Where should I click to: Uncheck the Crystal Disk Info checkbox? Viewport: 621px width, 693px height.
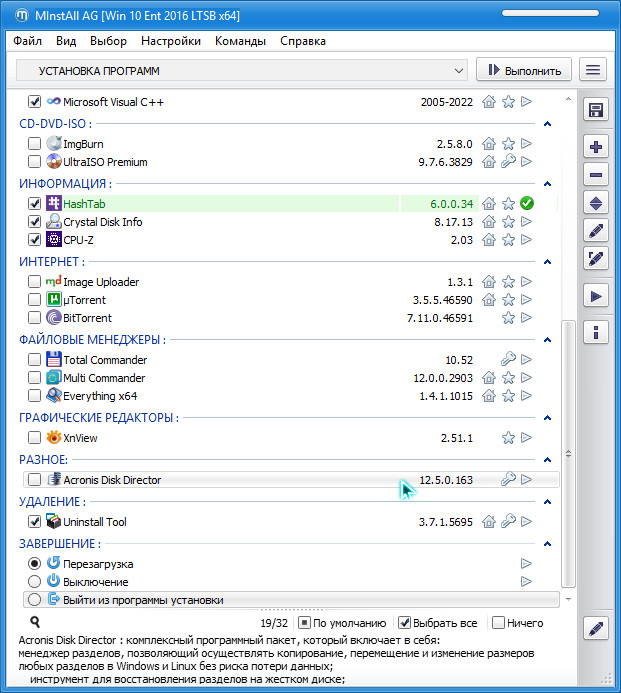tap(35, 222)
